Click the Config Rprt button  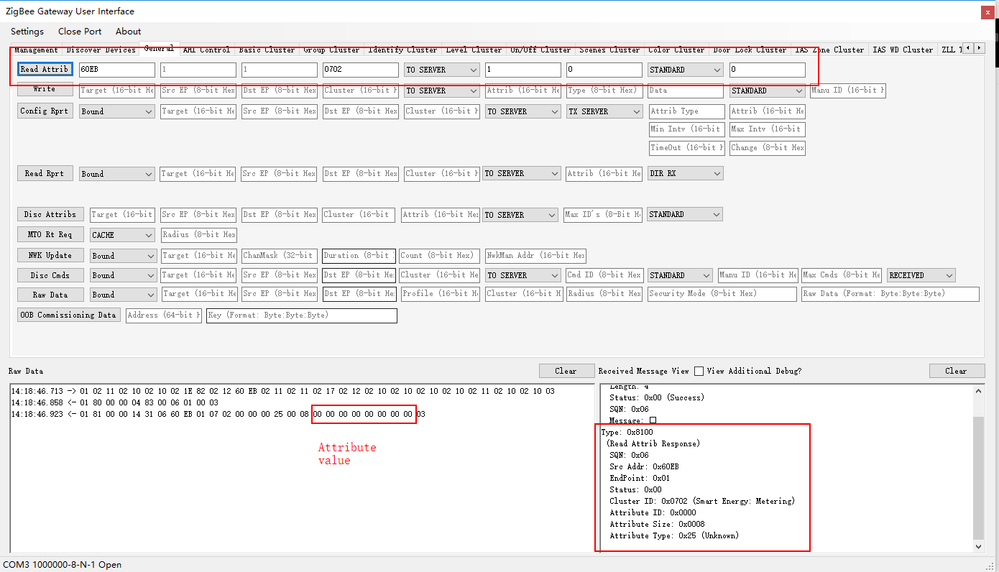44,111
